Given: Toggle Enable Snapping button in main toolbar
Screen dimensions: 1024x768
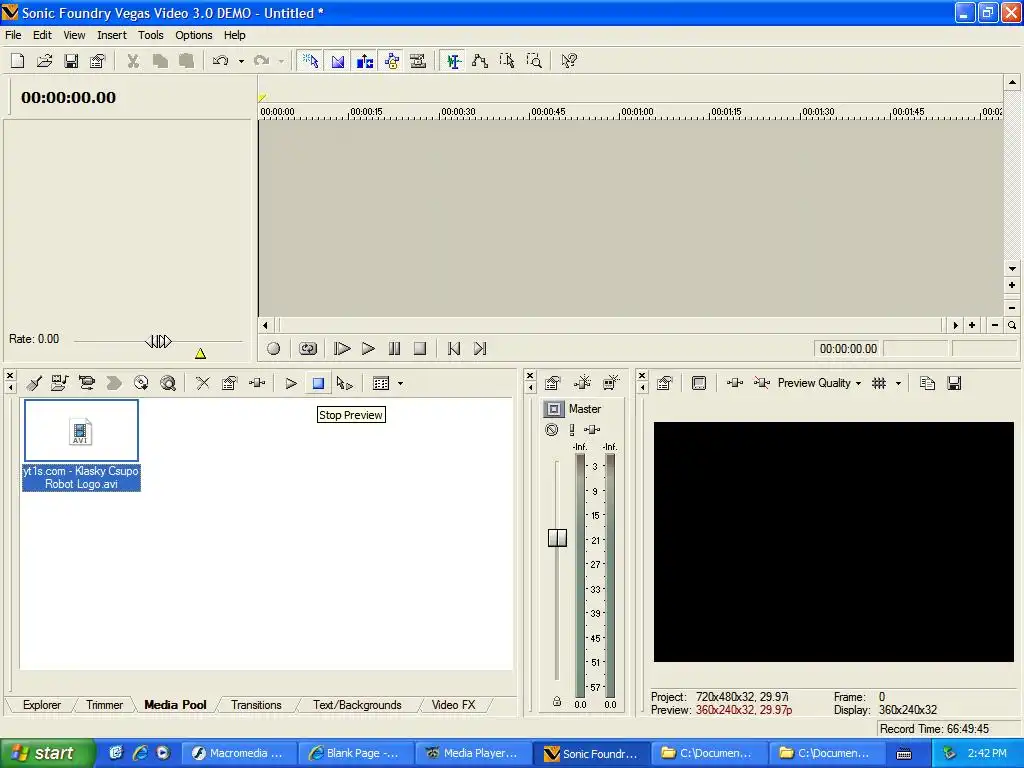Looking at the screenshot, I should pos(310,61).
